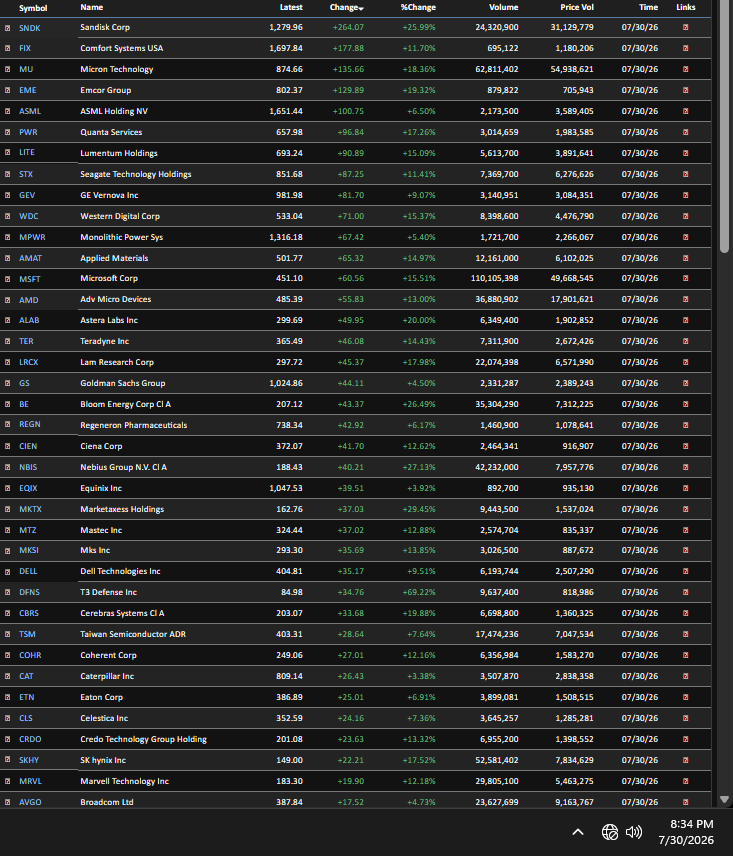Open the Links icon in T3 Defense row
The image size is (733, 856).
(x=686, y=592)
